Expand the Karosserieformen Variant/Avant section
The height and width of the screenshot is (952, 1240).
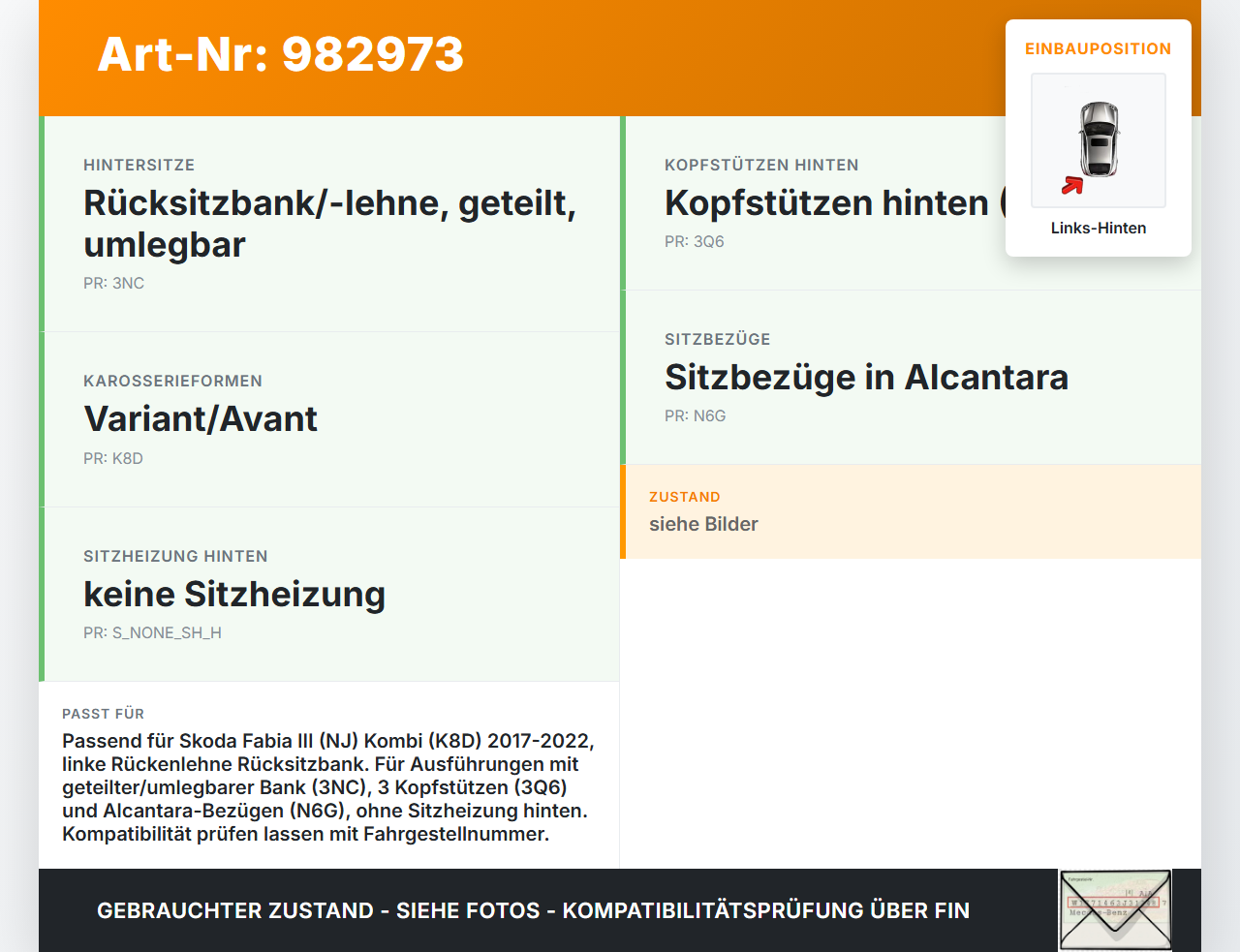201,419
